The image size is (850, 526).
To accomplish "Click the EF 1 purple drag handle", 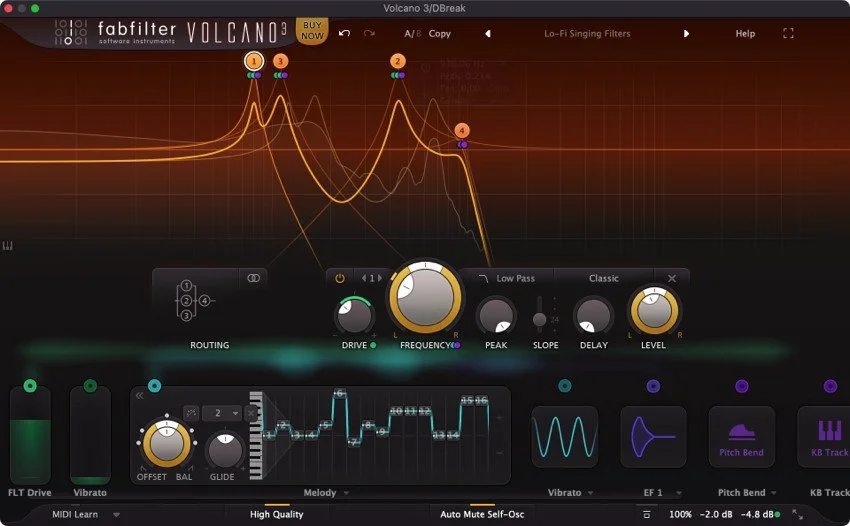I will (x=653, y=386).
